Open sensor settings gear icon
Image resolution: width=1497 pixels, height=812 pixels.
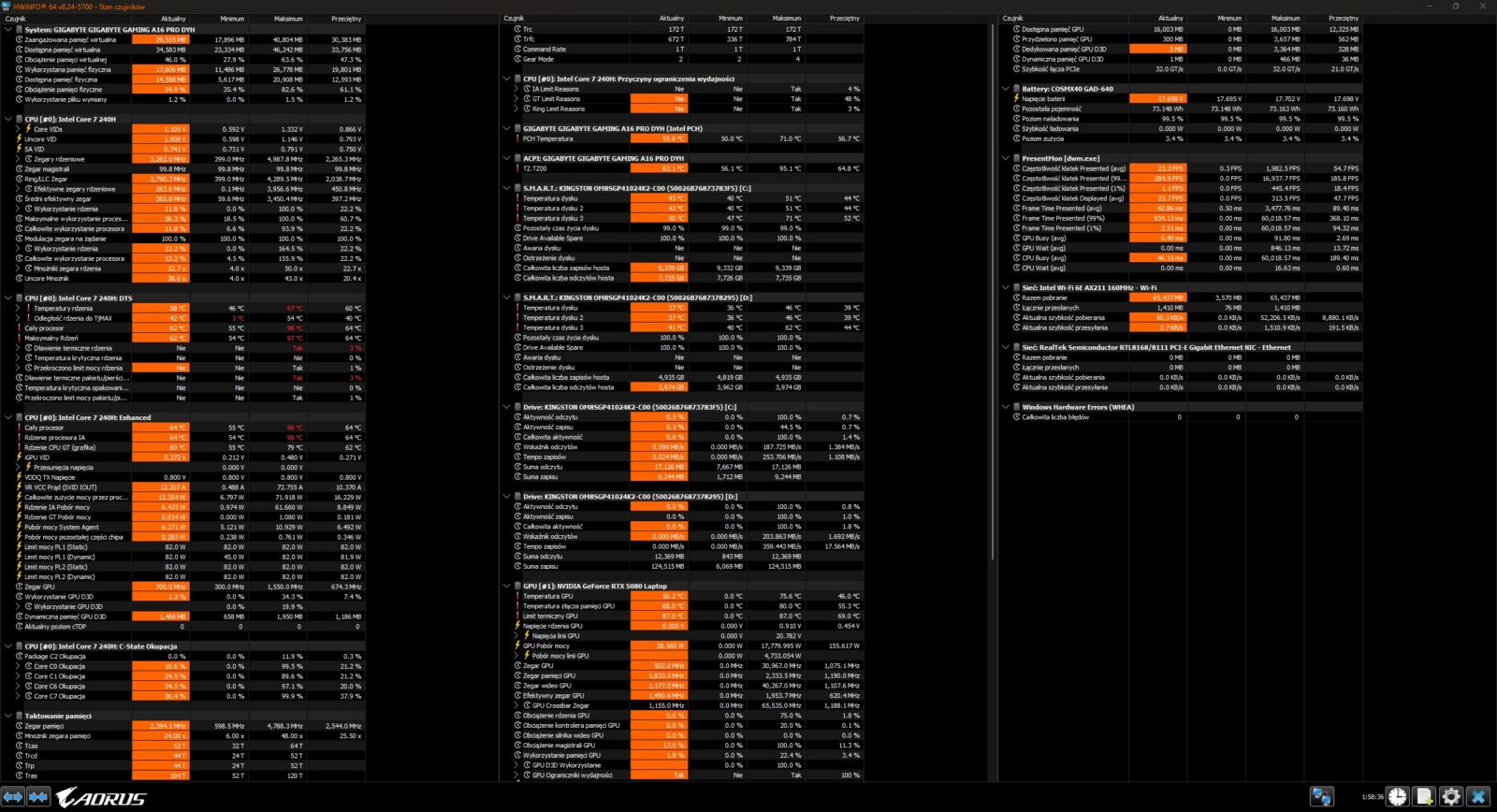pos(1451,796)
